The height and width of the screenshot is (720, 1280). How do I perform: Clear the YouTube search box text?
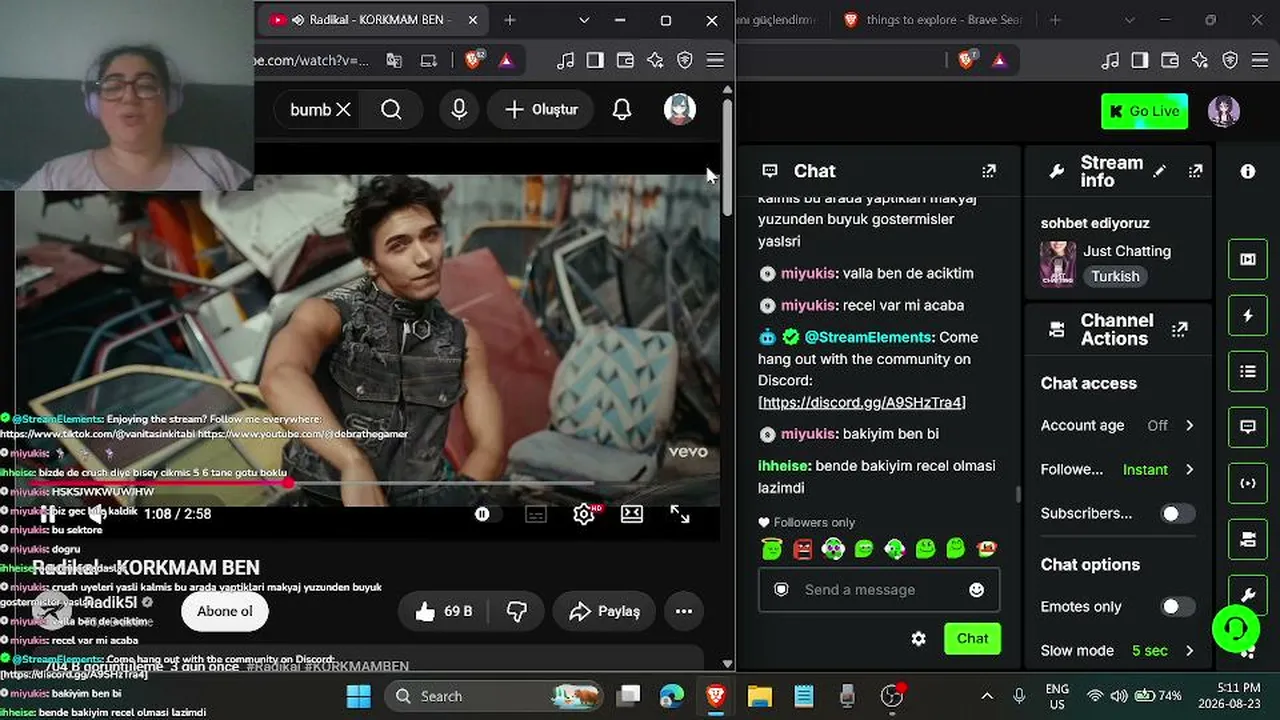(343, 110)
